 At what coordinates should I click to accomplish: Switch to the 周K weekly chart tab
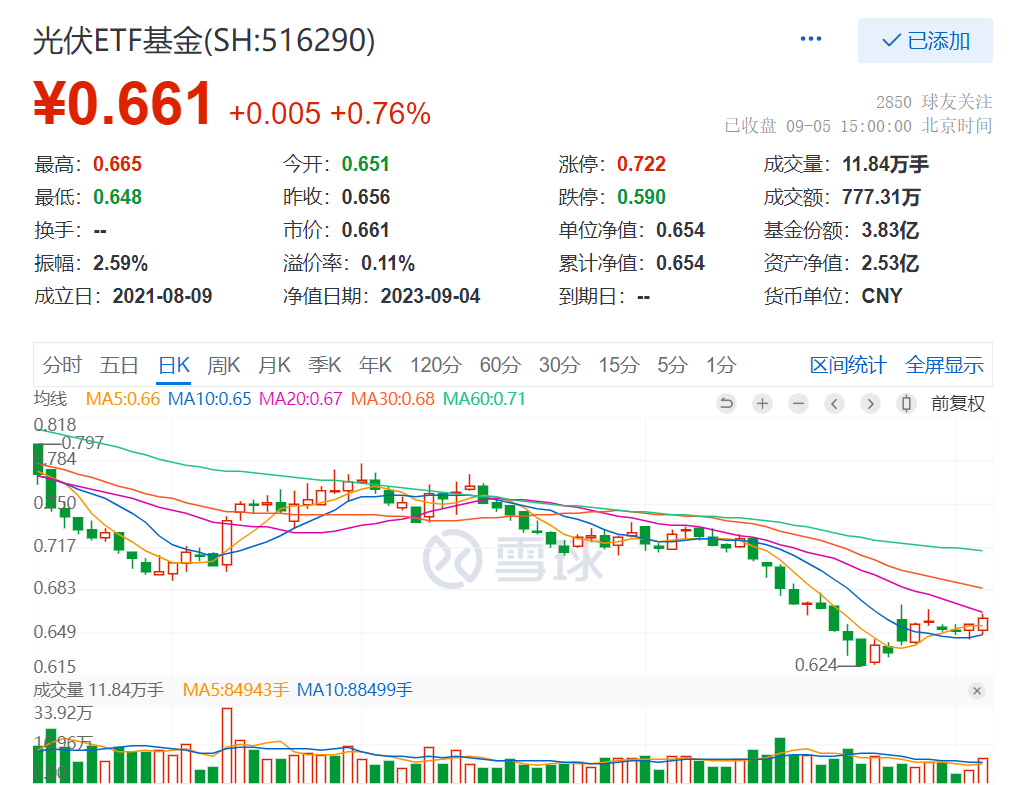pyautogui.click(x=223, y=365)
